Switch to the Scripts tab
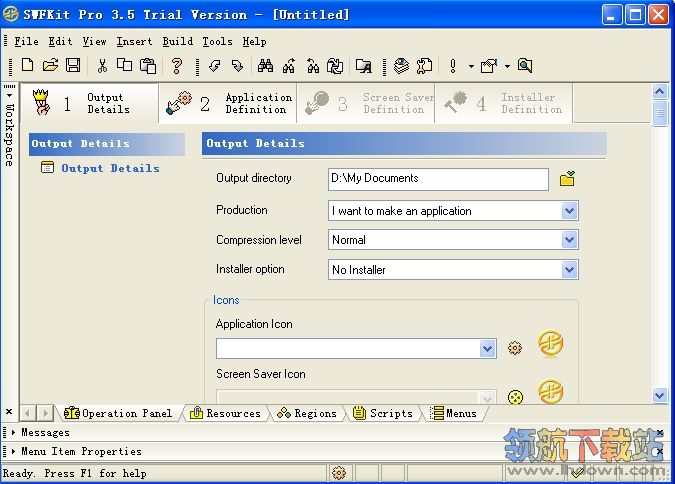This screenshot has width=675, height=484. (x=383, y=413)
